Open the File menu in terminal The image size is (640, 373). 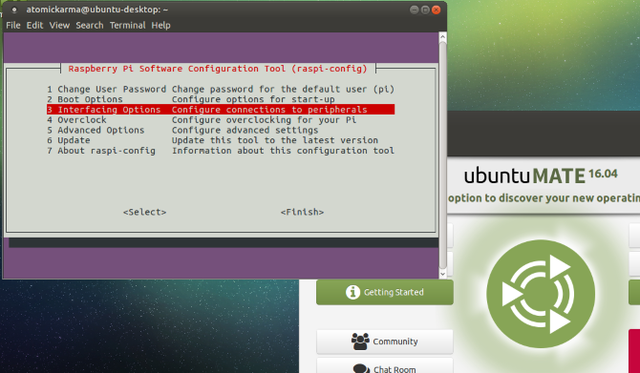13,25
